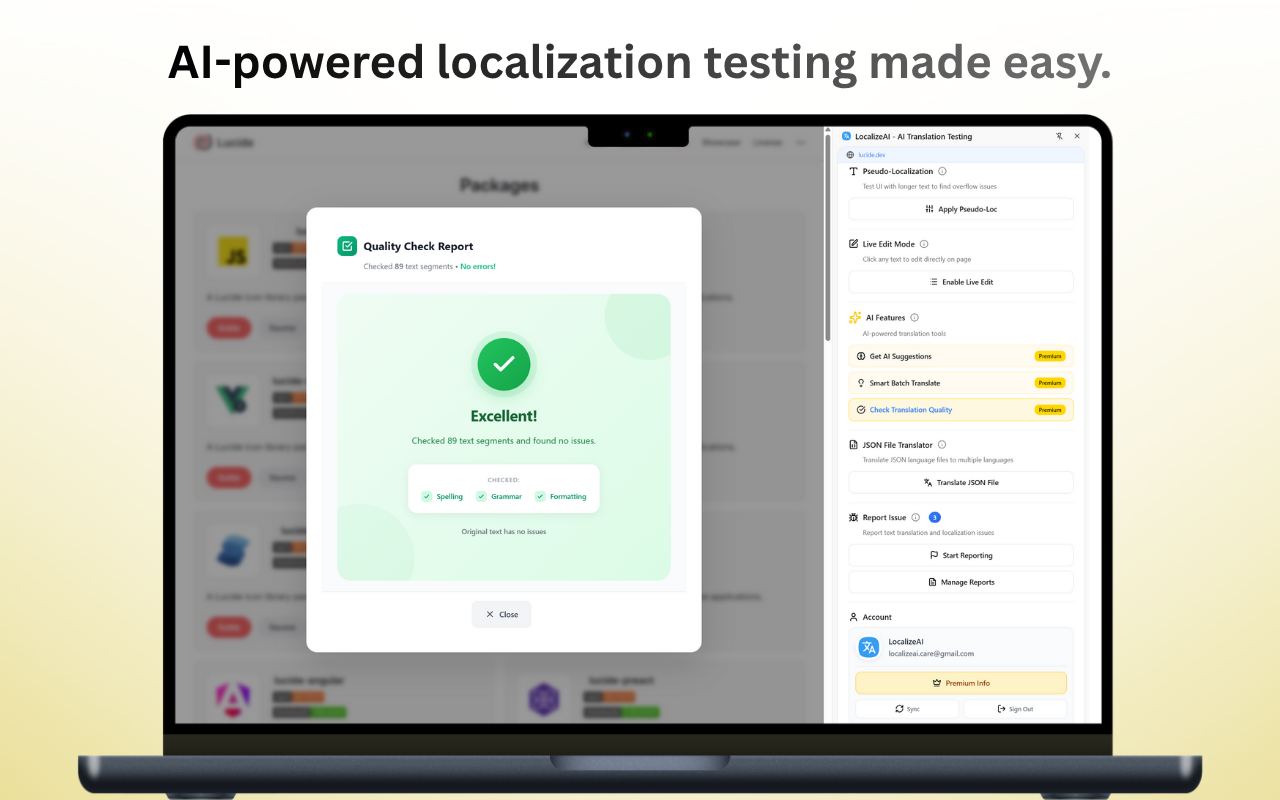Enable Live Edit mode
1280x800 pixels.
point(960,282)
